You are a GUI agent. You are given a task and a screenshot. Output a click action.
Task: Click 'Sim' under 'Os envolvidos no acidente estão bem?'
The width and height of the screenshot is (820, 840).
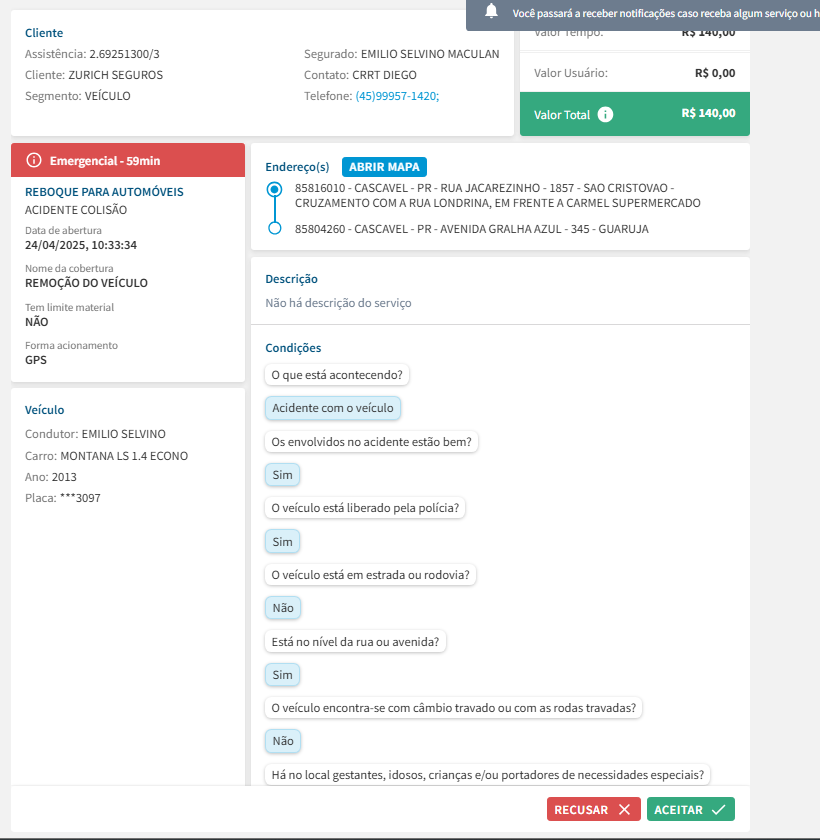[283, 475]
